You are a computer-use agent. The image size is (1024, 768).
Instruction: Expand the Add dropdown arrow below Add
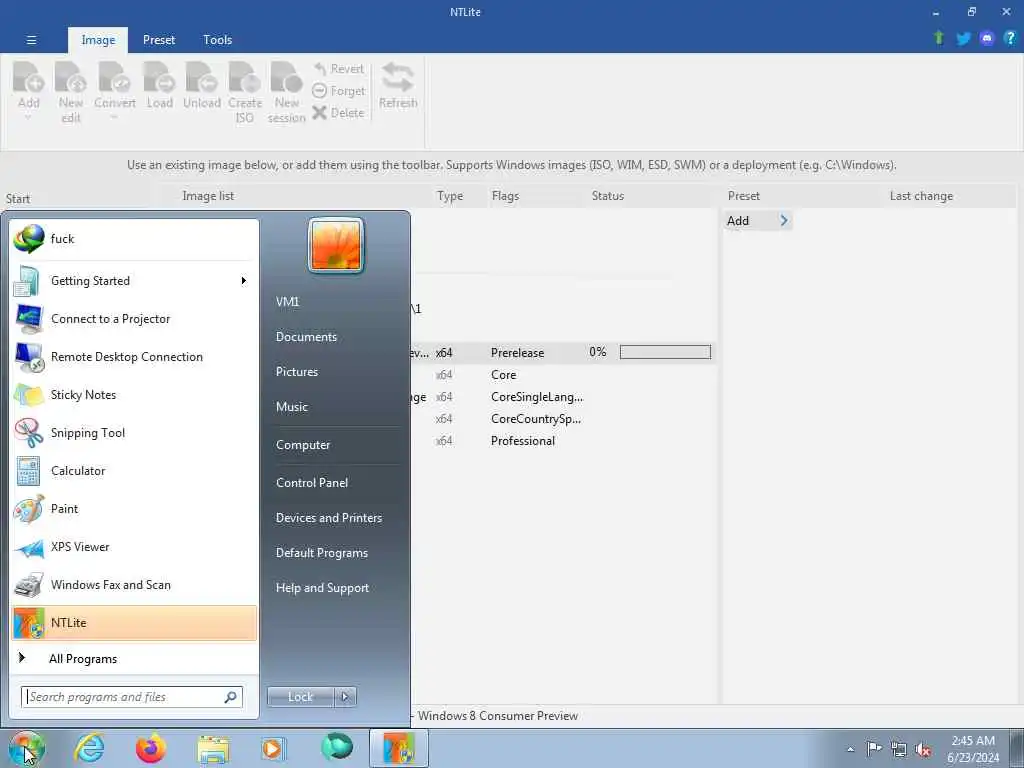point(28,118)
